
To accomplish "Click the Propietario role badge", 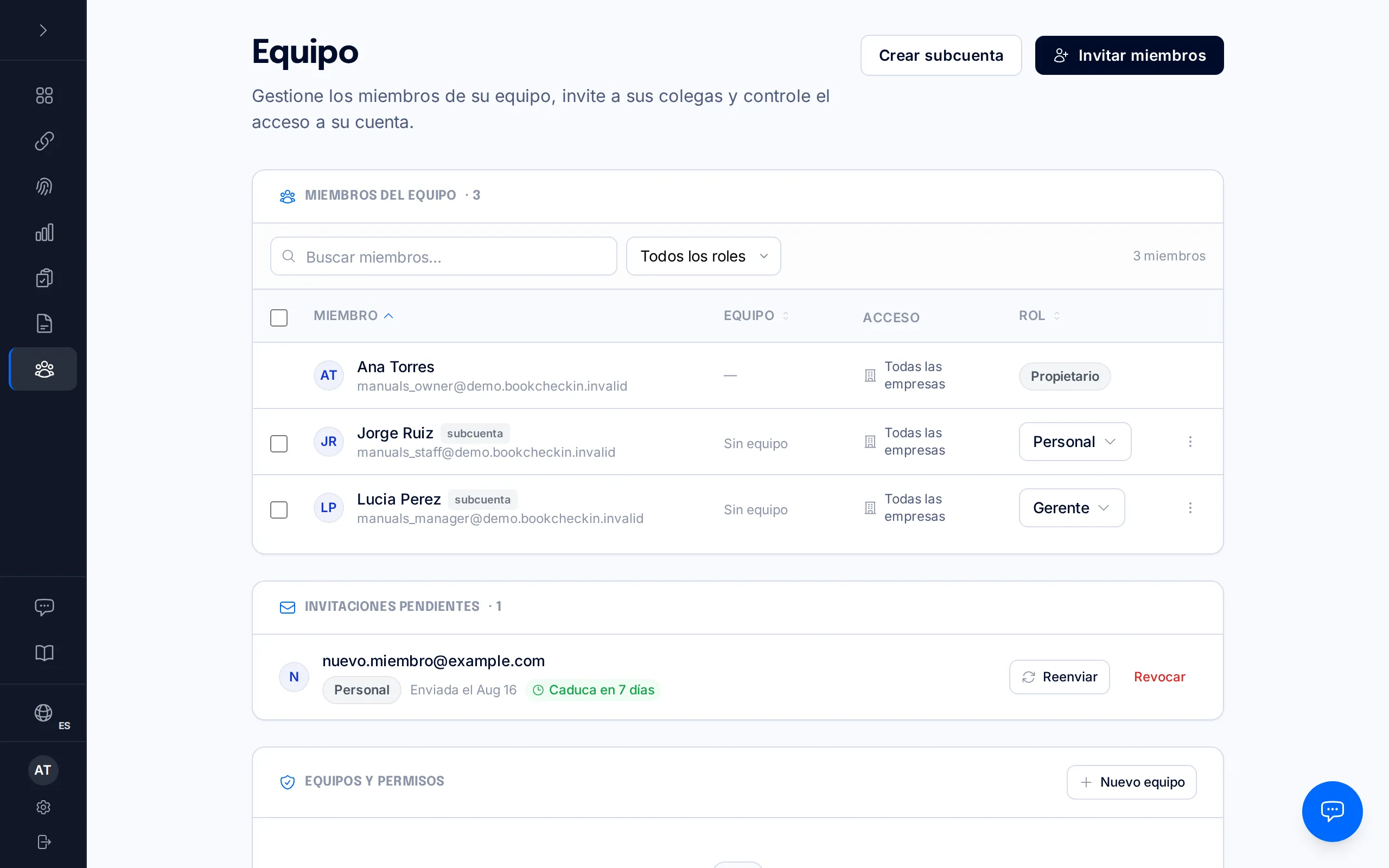I will pos(1065,376).
